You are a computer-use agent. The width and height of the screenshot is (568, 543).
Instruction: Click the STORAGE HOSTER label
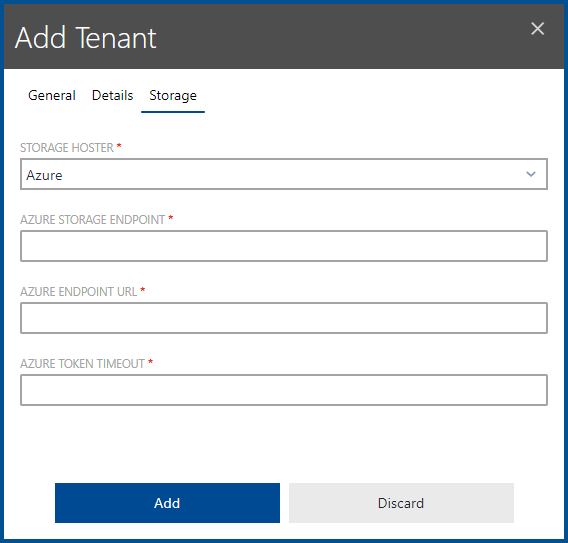[x=67, y=148]
